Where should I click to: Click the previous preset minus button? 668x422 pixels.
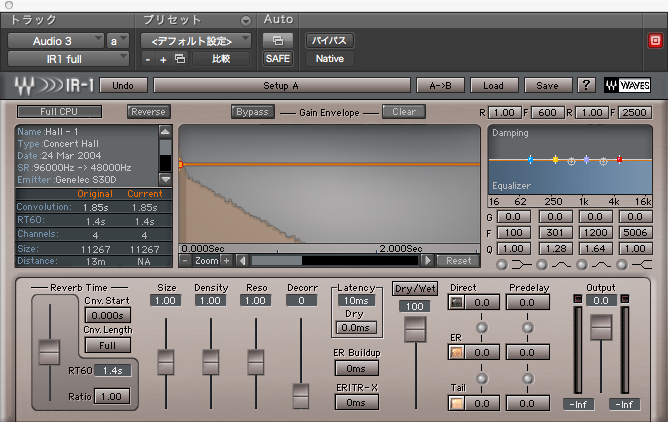(147, 59)
